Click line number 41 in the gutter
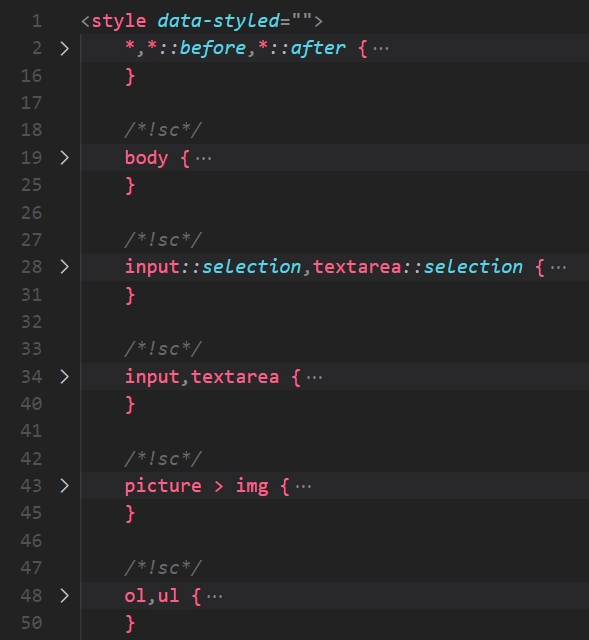 point(31,431)
